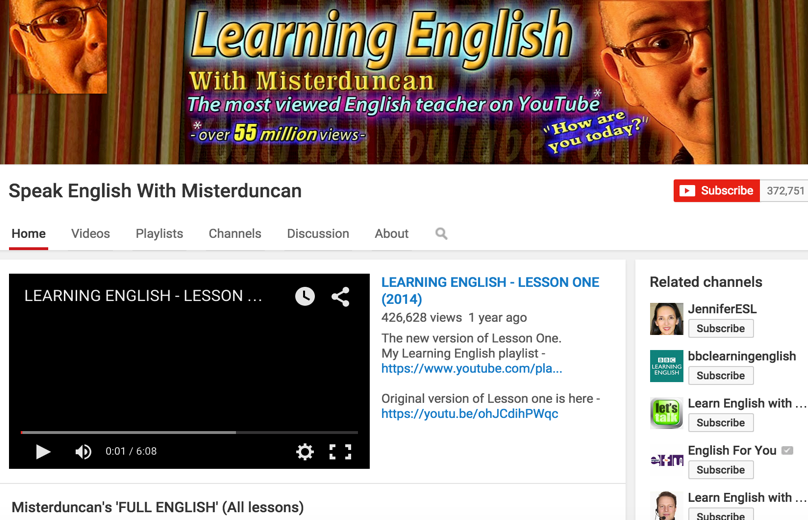The height and width of the screenshot is (520, 808).
Task: Open the youtu.be/ohJCdihPWqc link
Action: point(469,414)
